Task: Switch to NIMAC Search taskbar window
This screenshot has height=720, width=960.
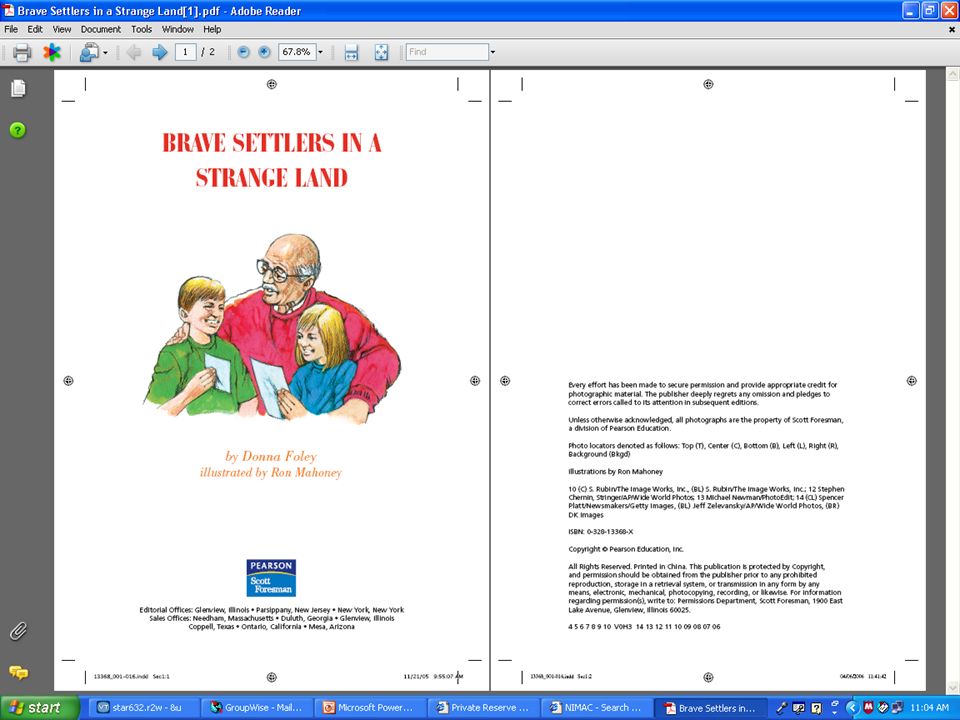Action: coord(596,708)
